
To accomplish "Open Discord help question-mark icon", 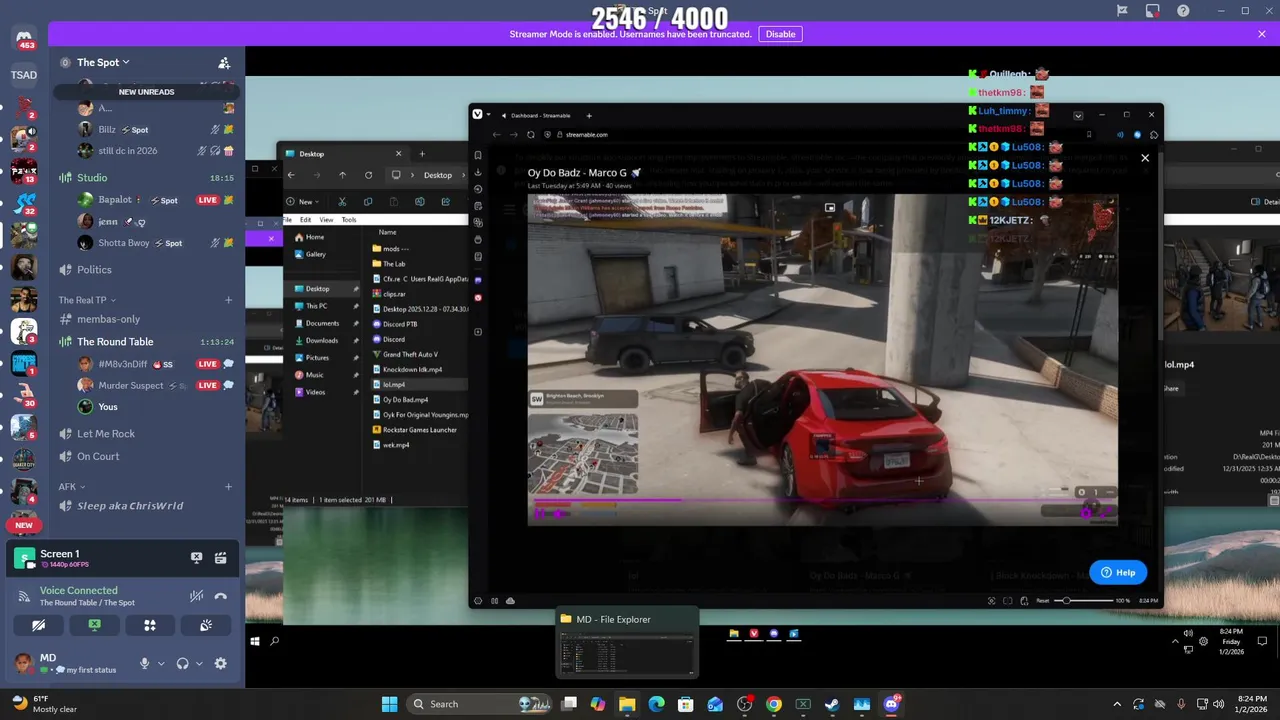I will click(1184, 11).
